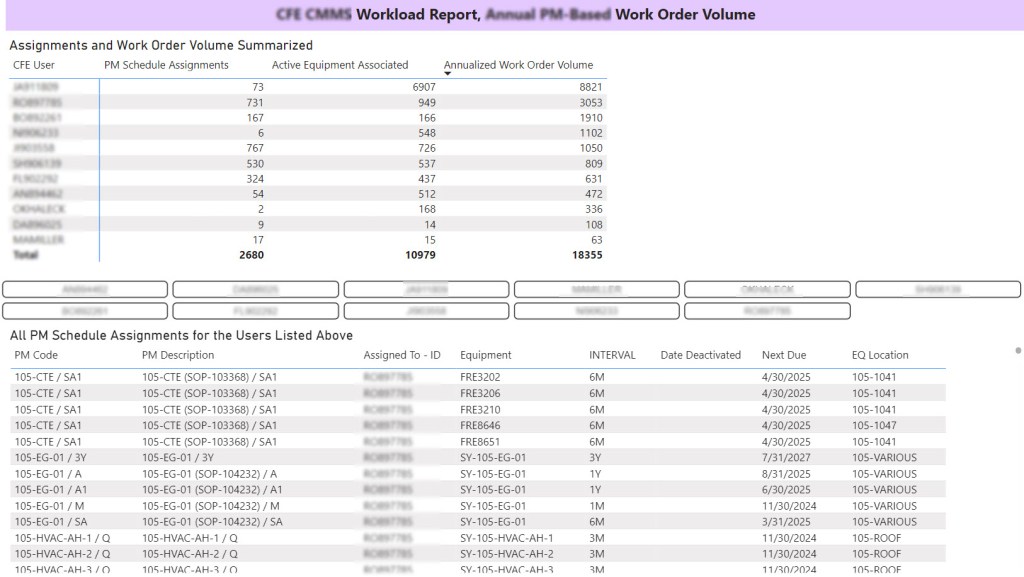Sort summary table by CFE User column
This screenshot has width=1024, height=577.
coord(34,65)
